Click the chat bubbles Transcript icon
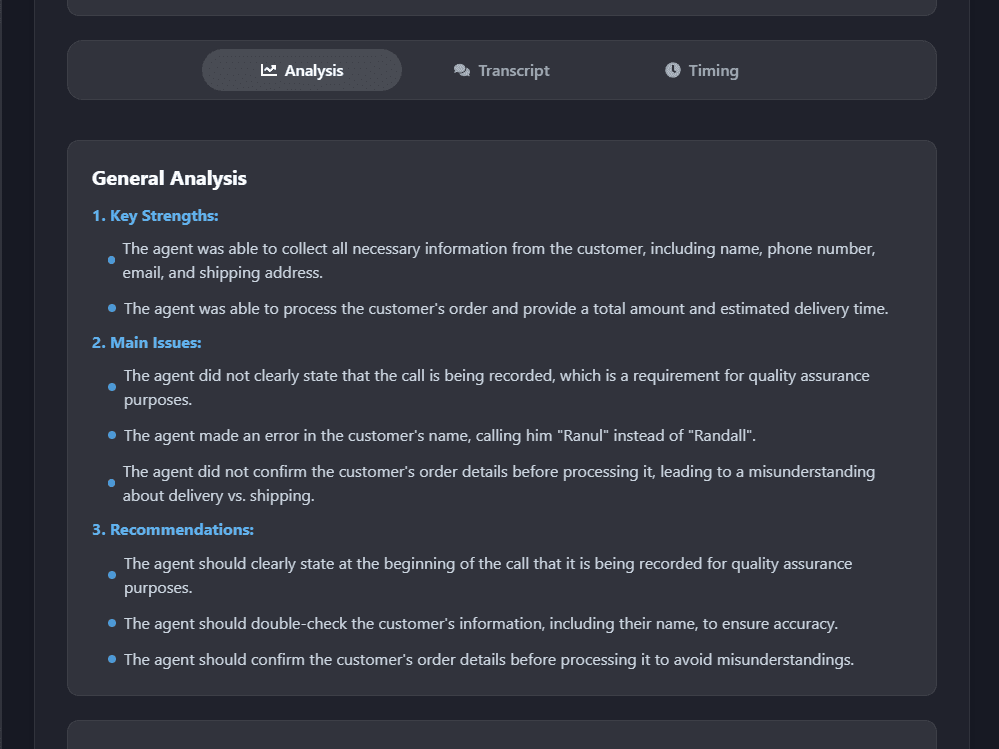The width and height of the screenshot is (999, 749). [x=462, y=70]
